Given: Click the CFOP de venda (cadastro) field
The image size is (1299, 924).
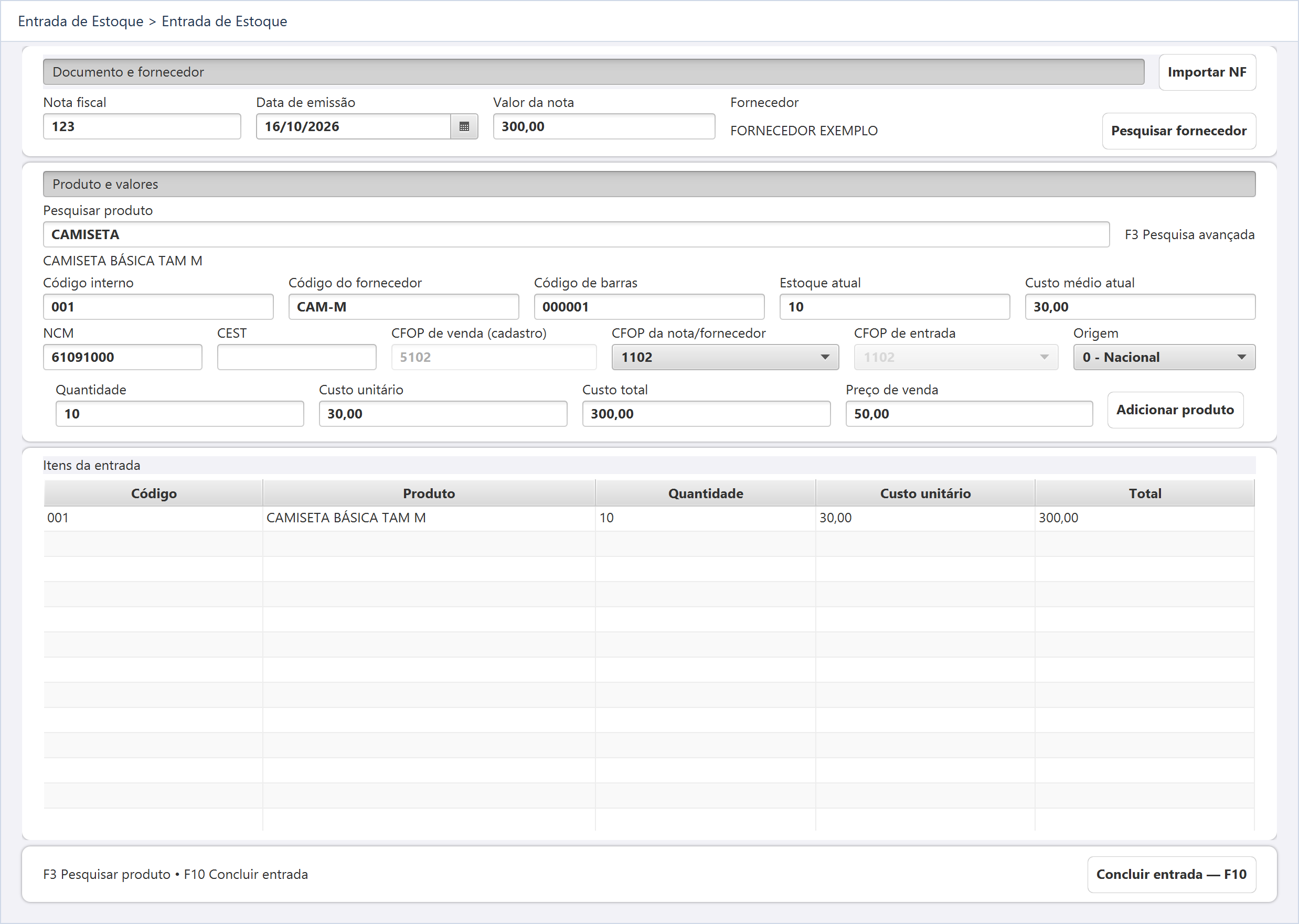Looking at the screenshot, I should click(x=494, y=357).
